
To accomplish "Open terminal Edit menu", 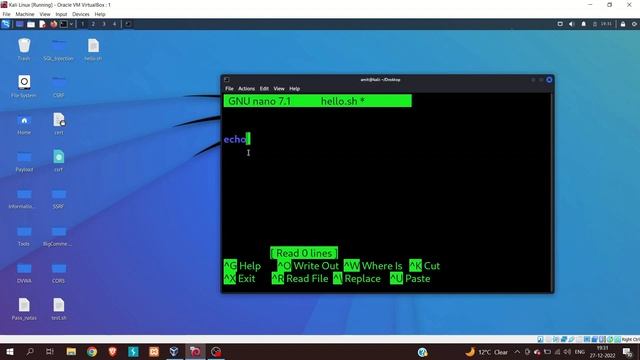I will (264, 89).
